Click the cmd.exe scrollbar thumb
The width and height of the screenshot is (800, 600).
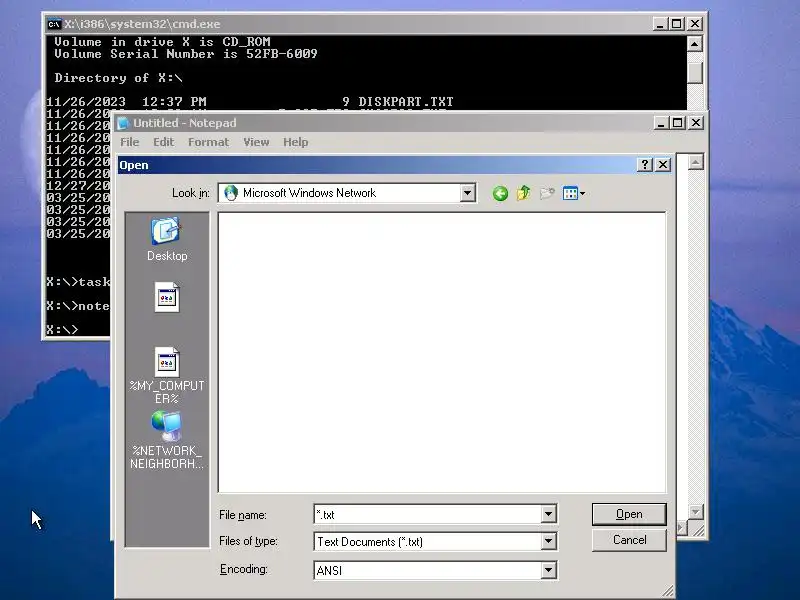(694, 72)
